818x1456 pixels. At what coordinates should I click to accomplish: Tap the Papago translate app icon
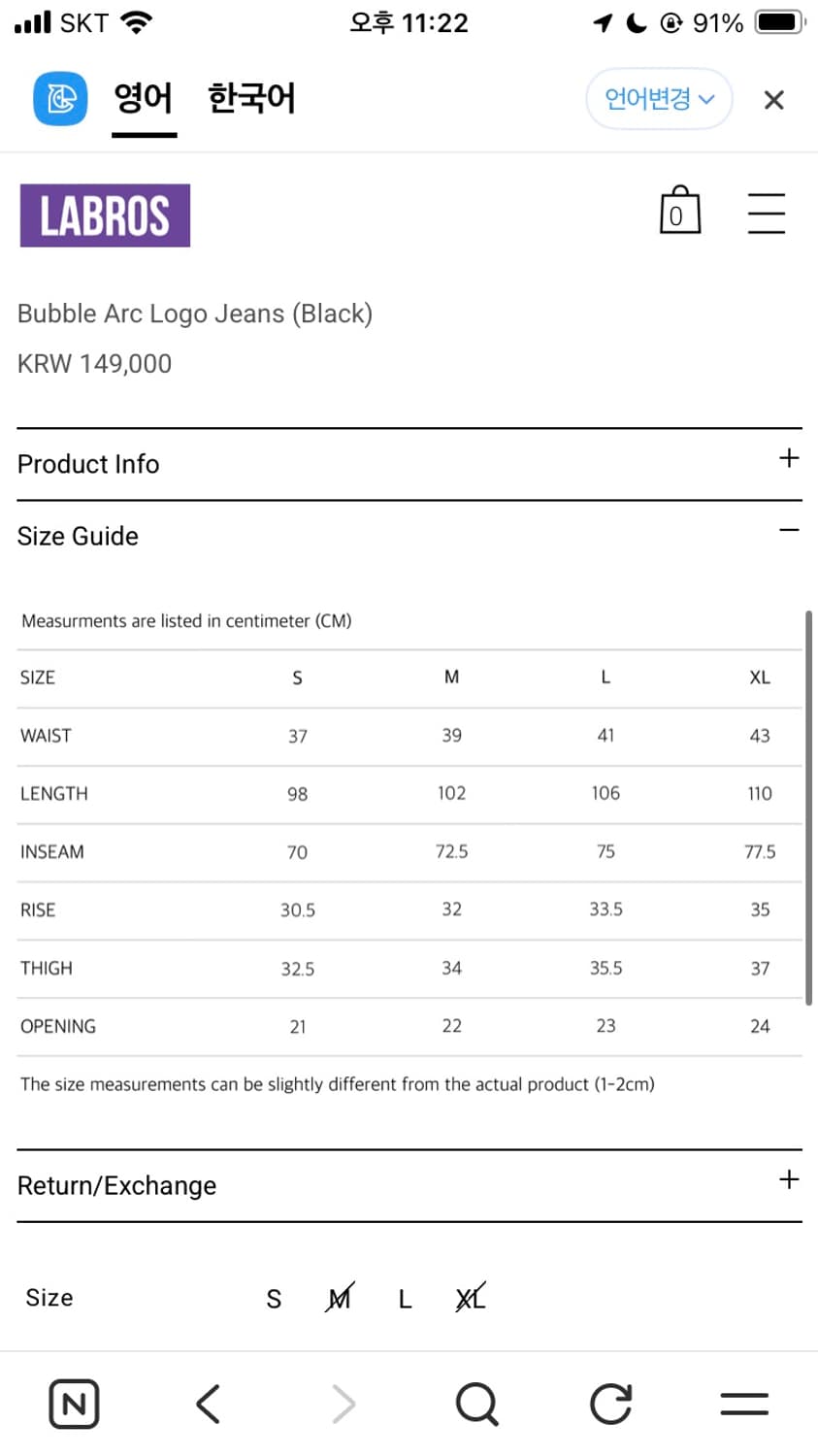click(60, 99)
